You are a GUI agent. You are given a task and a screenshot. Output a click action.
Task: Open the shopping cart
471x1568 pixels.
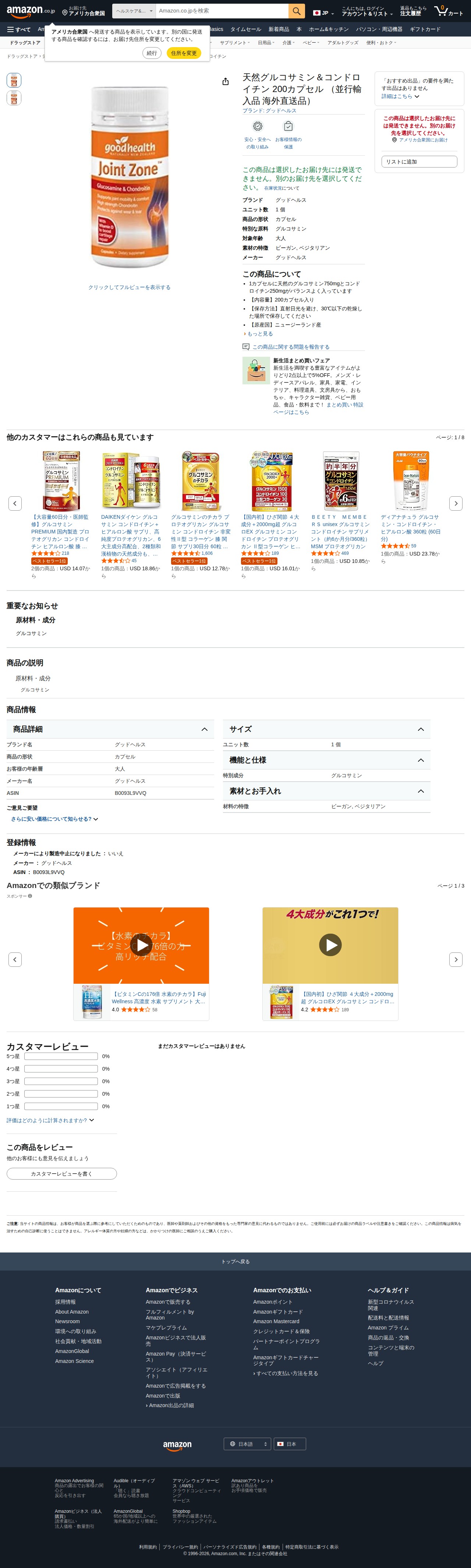pyautogui.click(x=449, y=11)
